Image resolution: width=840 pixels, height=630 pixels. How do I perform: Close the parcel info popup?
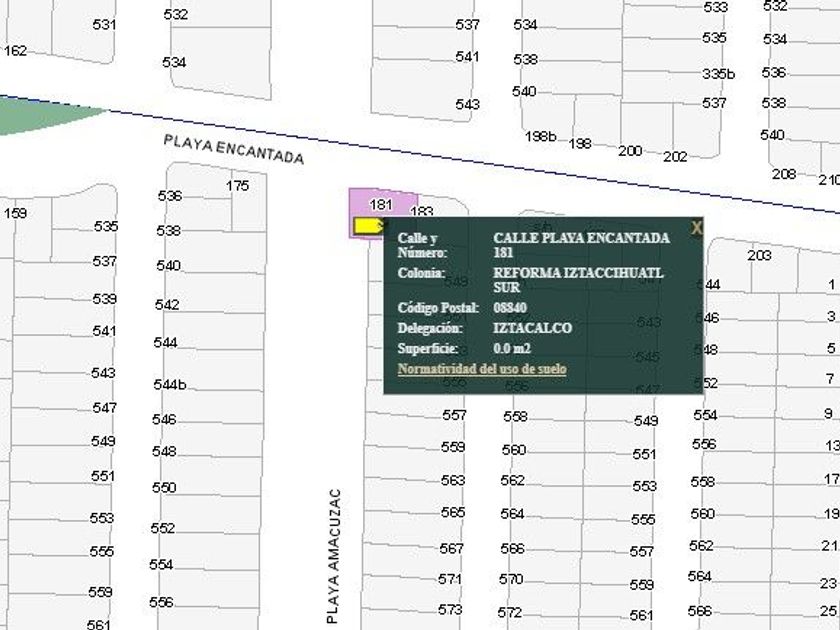pyautogui.click(x=696, y=229)
